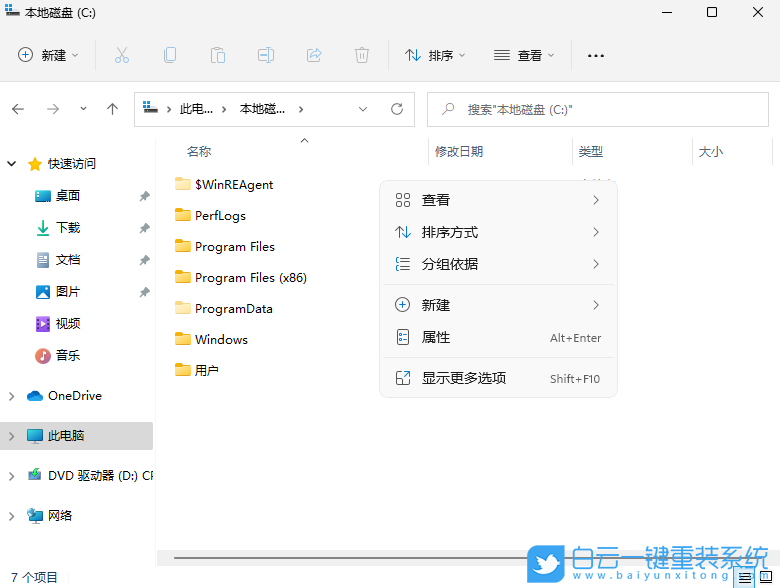This screenshot has width=780, height=588.
Task: Expand the DVD 驱动器 (D:) node
Action: 11,476
